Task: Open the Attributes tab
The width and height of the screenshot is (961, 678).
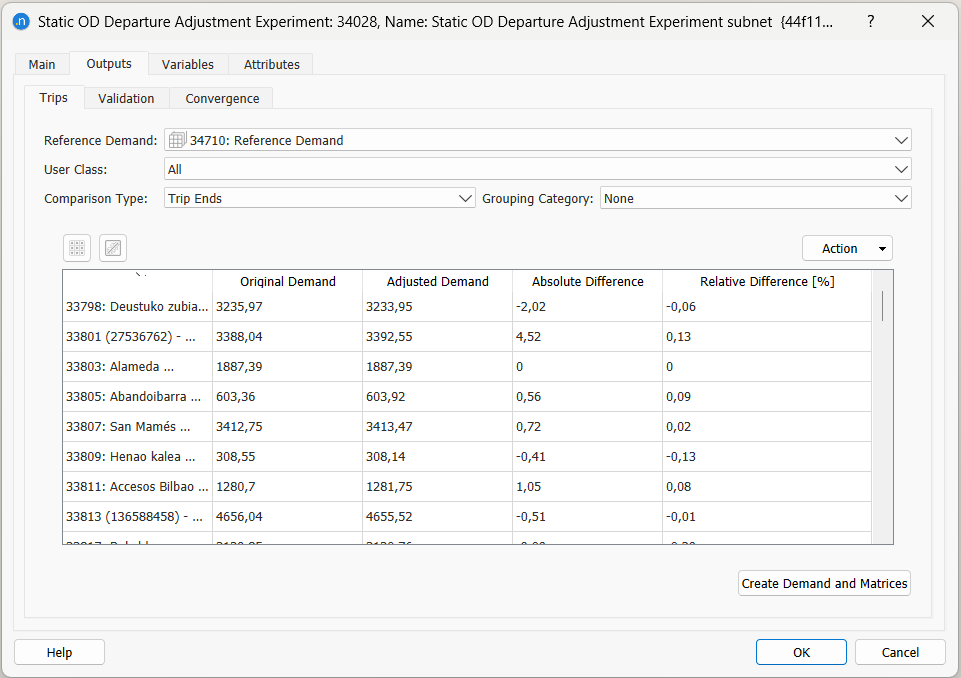Action: click(270, 63)
